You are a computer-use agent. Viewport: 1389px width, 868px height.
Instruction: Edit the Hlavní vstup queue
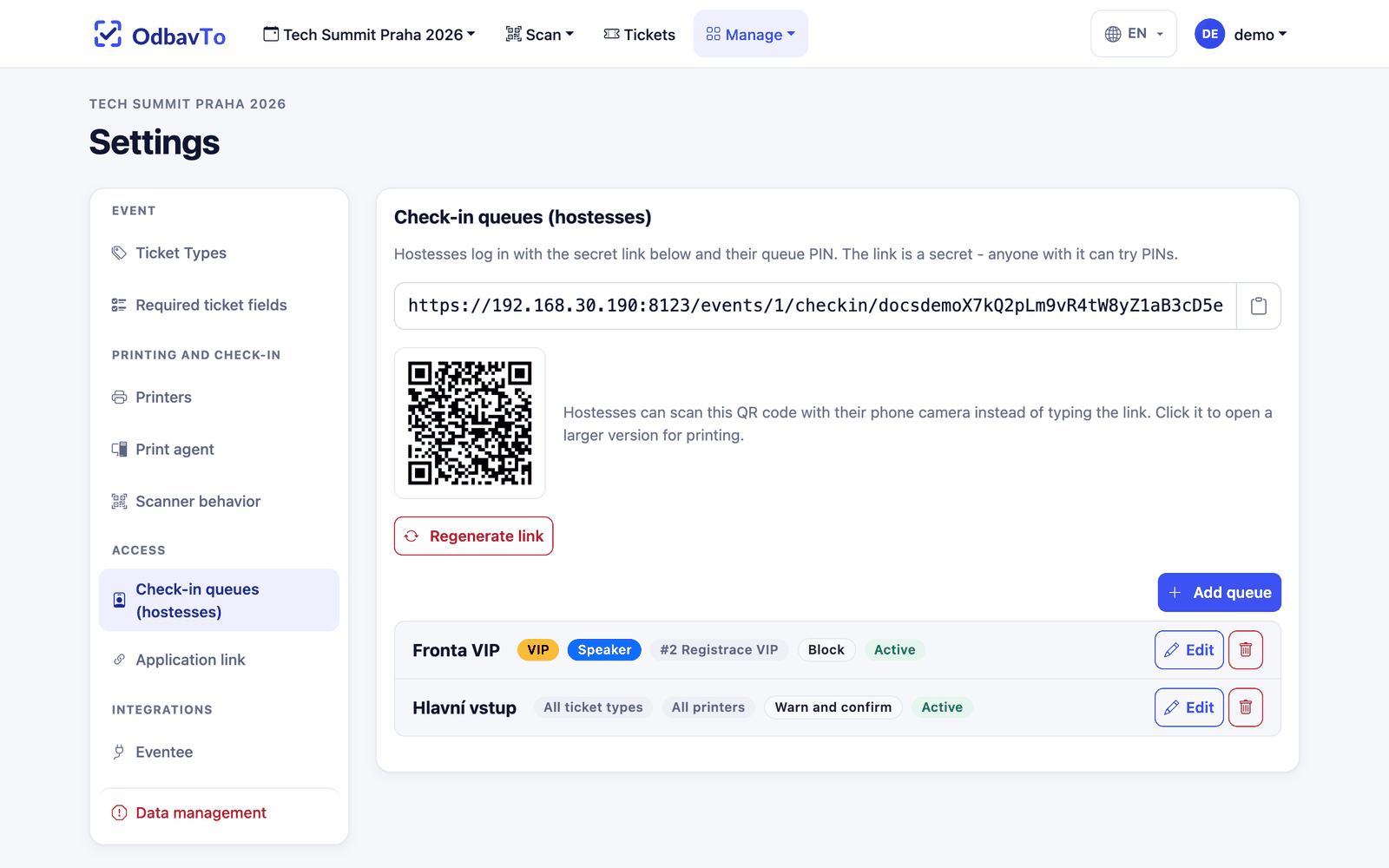click(1188, 707)
